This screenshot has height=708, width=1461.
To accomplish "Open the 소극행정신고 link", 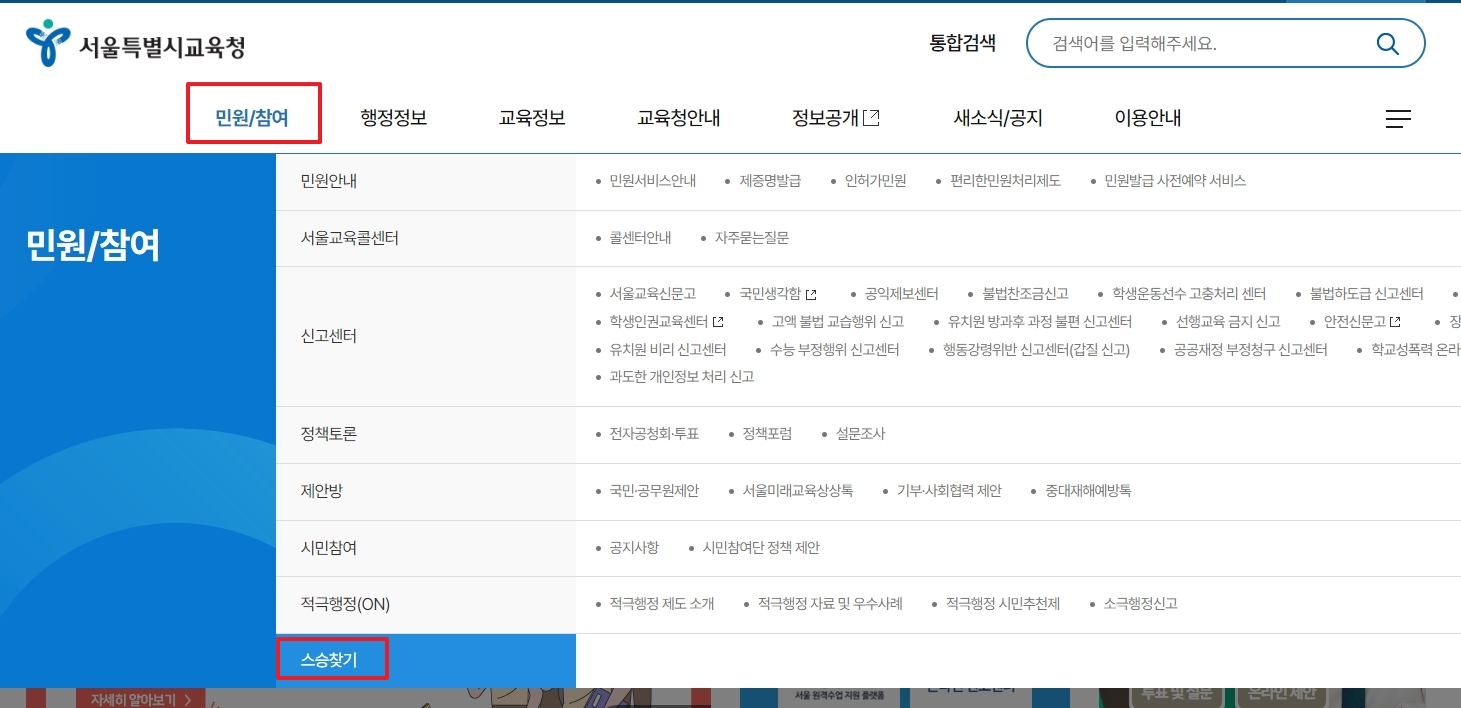I will (1141, 604).
